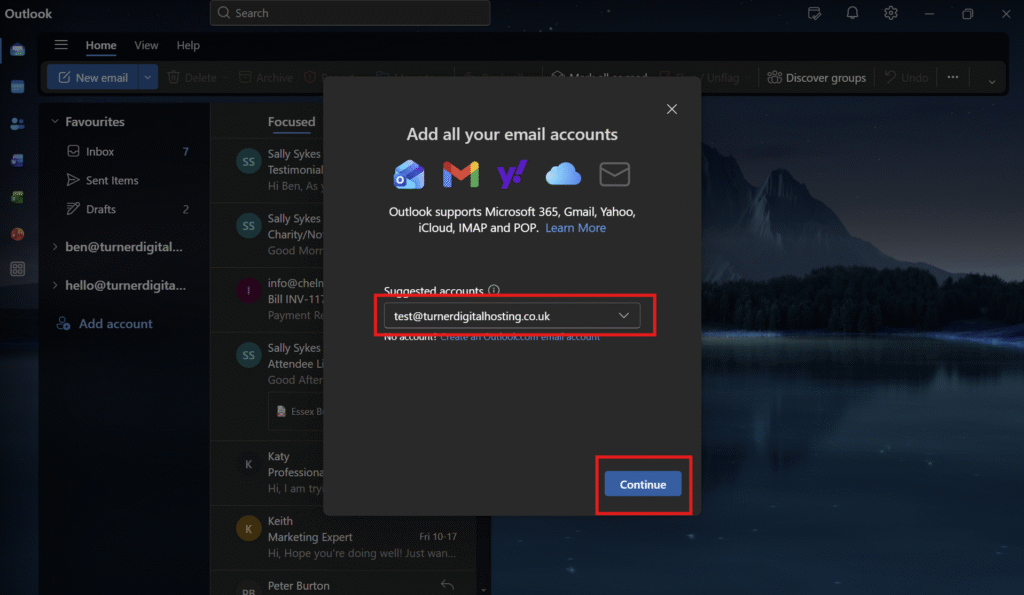Select the Focused inbox tab

[291, 121]
